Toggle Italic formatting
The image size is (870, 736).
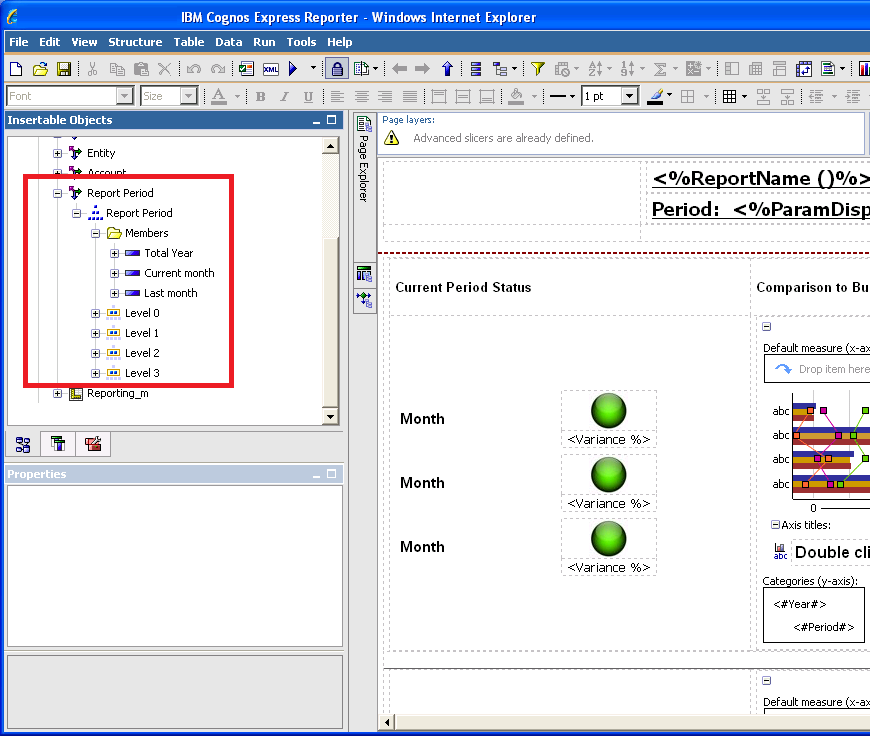[x=284, y=97]
